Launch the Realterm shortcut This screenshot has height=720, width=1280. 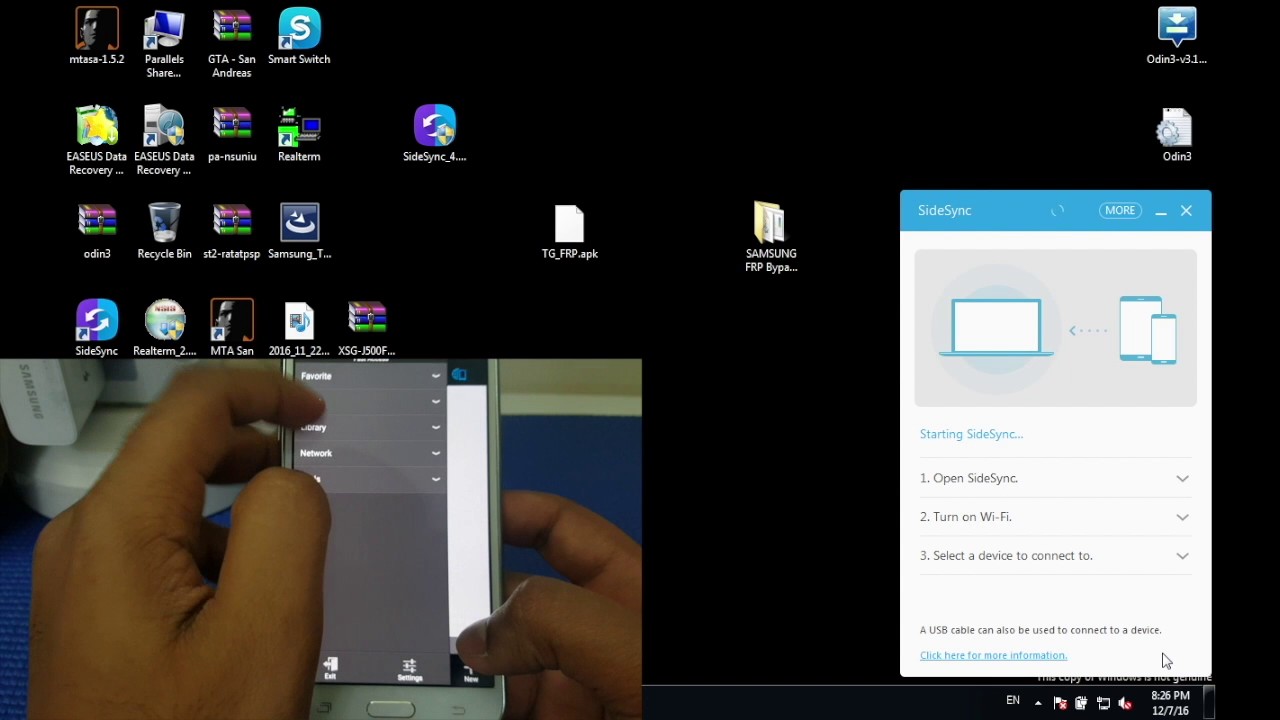[299, 134]
